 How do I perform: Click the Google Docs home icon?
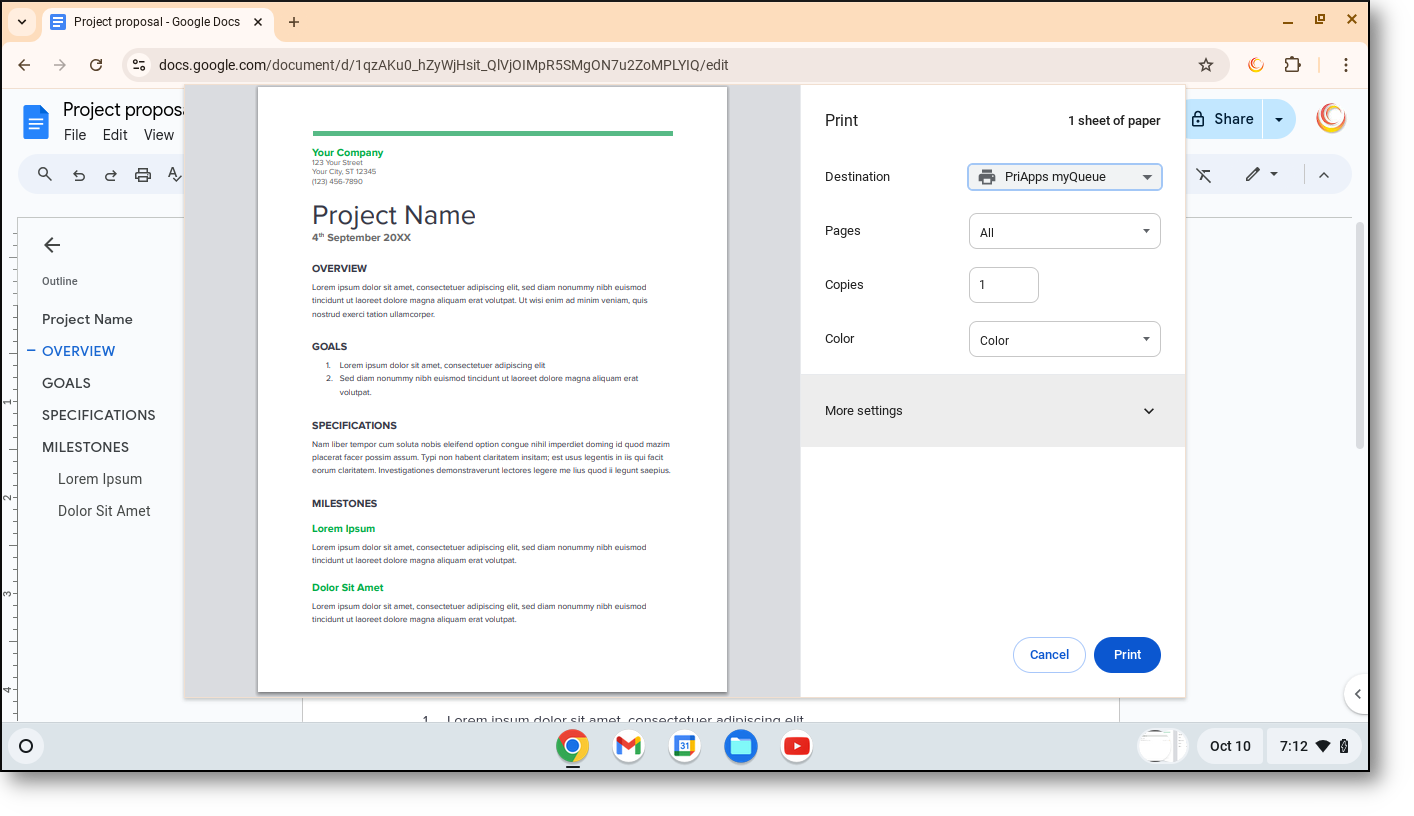click(x=36, y=123)
